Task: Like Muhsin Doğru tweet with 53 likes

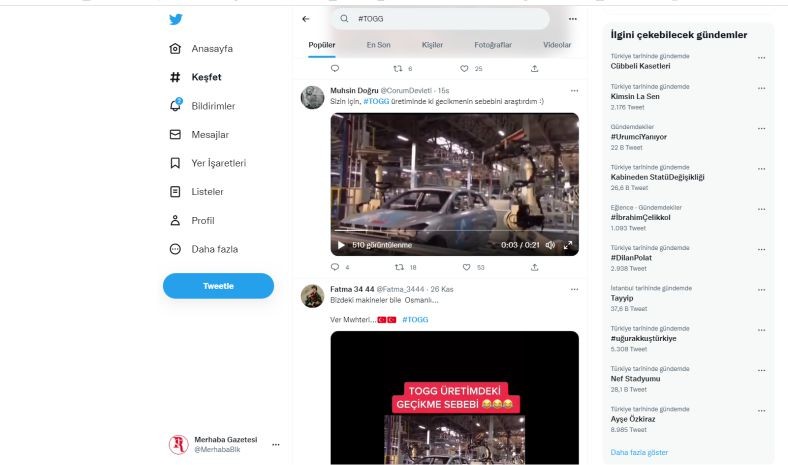Action: pos(466,267)
